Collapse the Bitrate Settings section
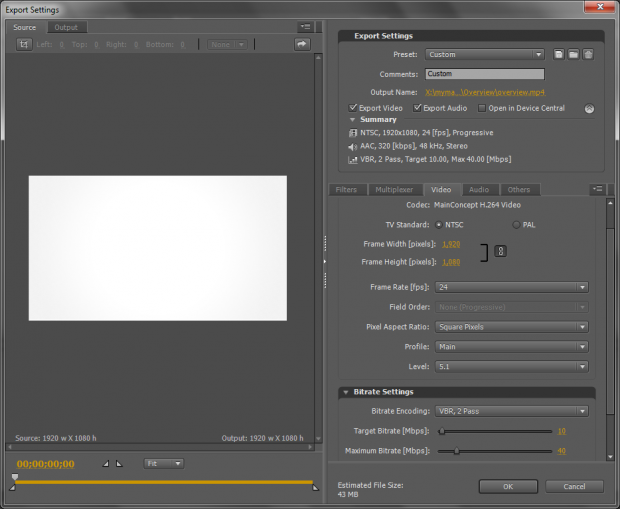The image size is (620, 509). pos(345,392)
